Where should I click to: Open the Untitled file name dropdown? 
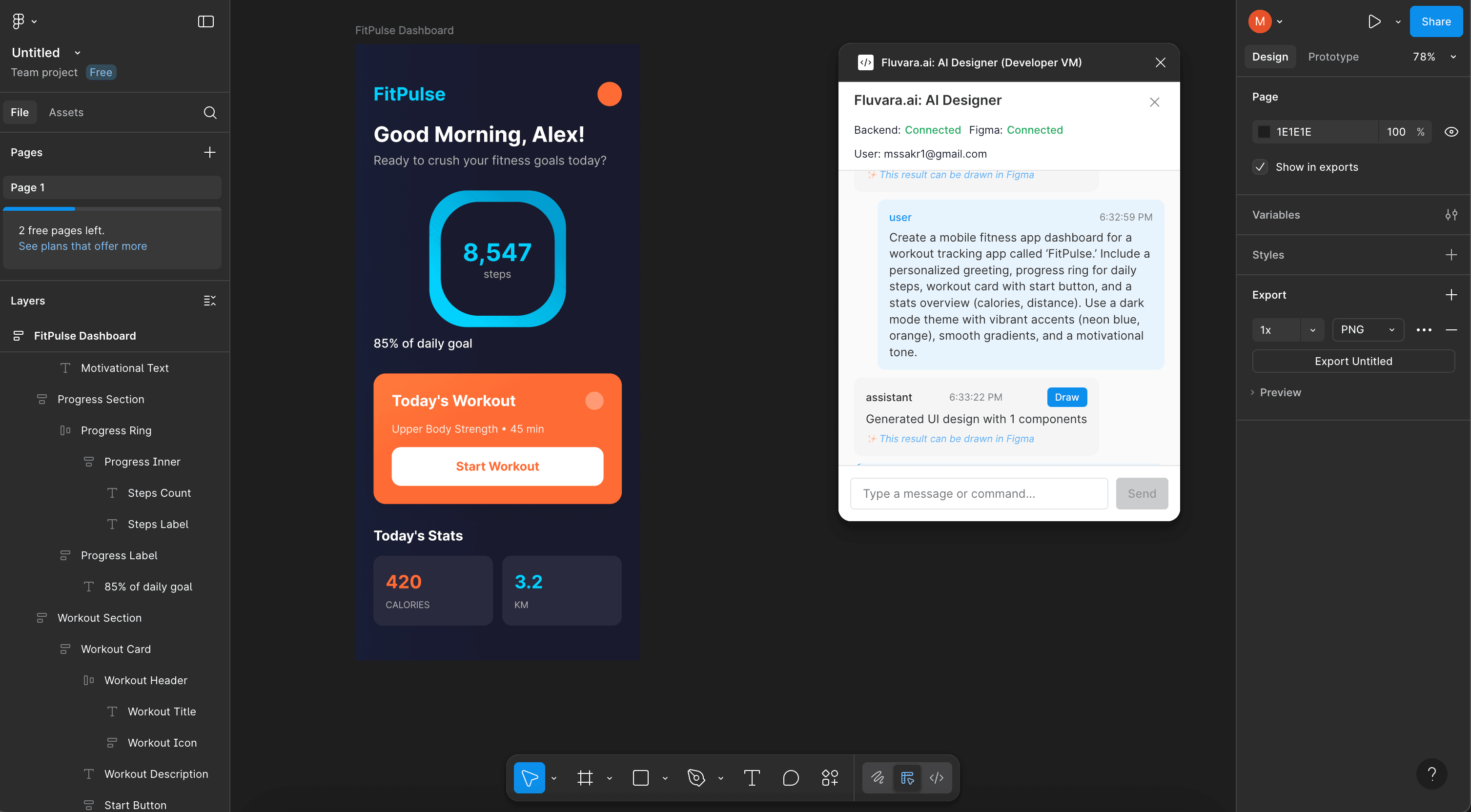pos(78,52)
